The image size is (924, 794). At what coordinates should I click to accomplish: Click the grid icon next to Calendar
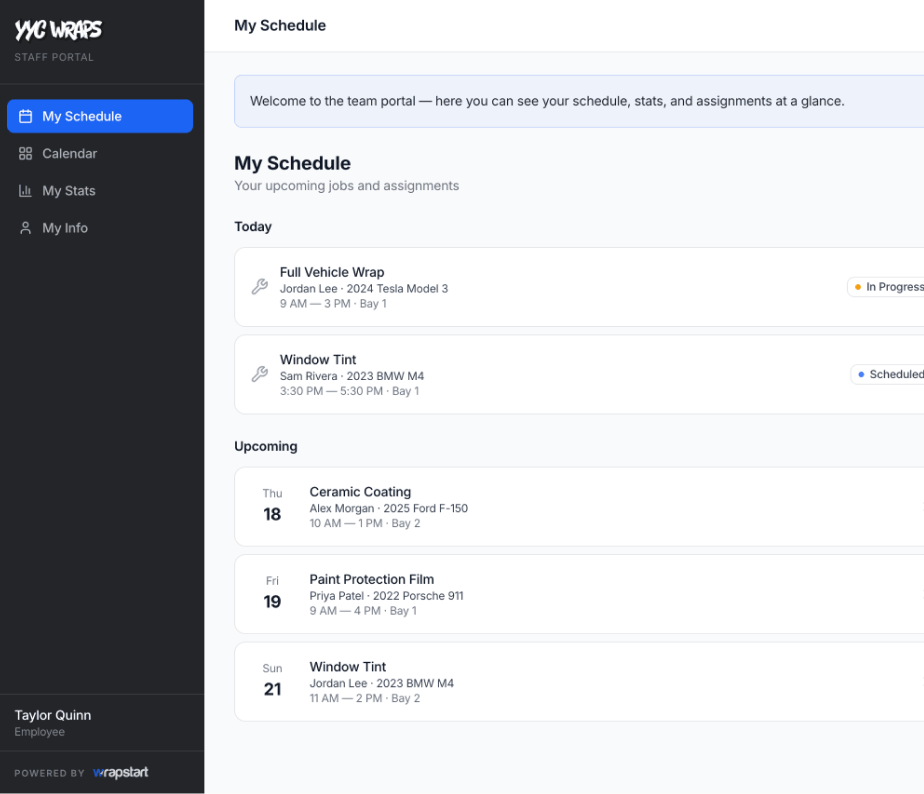(25, 153)
